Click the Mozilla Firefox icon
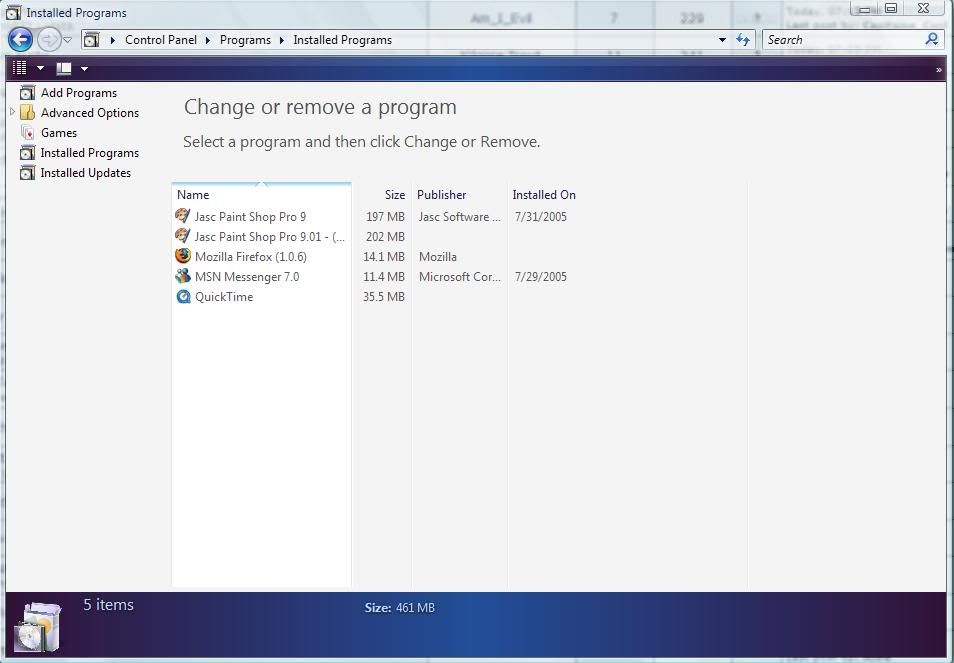The image size is (954, 663). point(183,256)
